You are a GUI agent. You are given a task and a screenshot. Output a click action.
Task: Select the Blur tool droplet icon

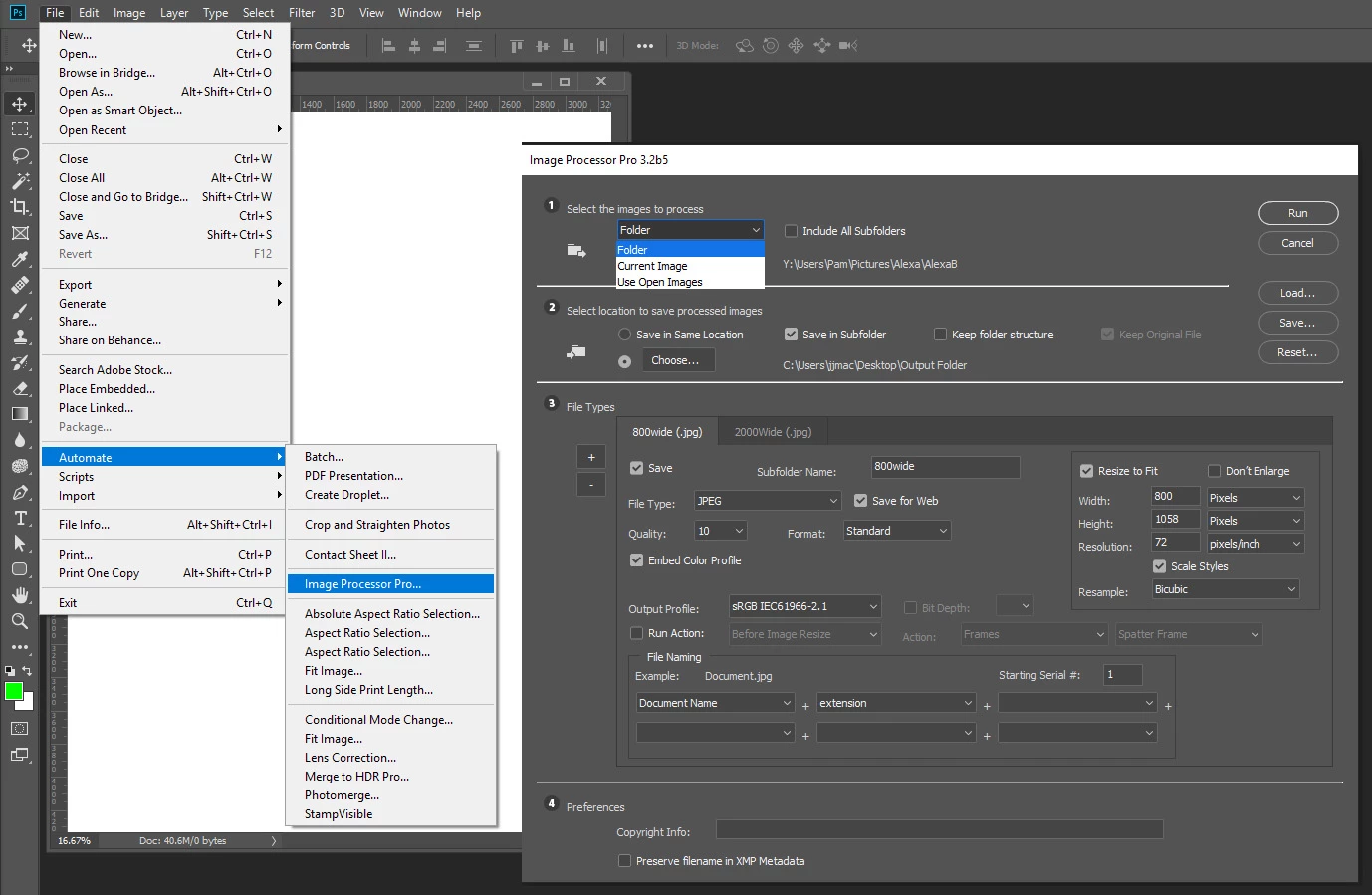pos(20,440)
